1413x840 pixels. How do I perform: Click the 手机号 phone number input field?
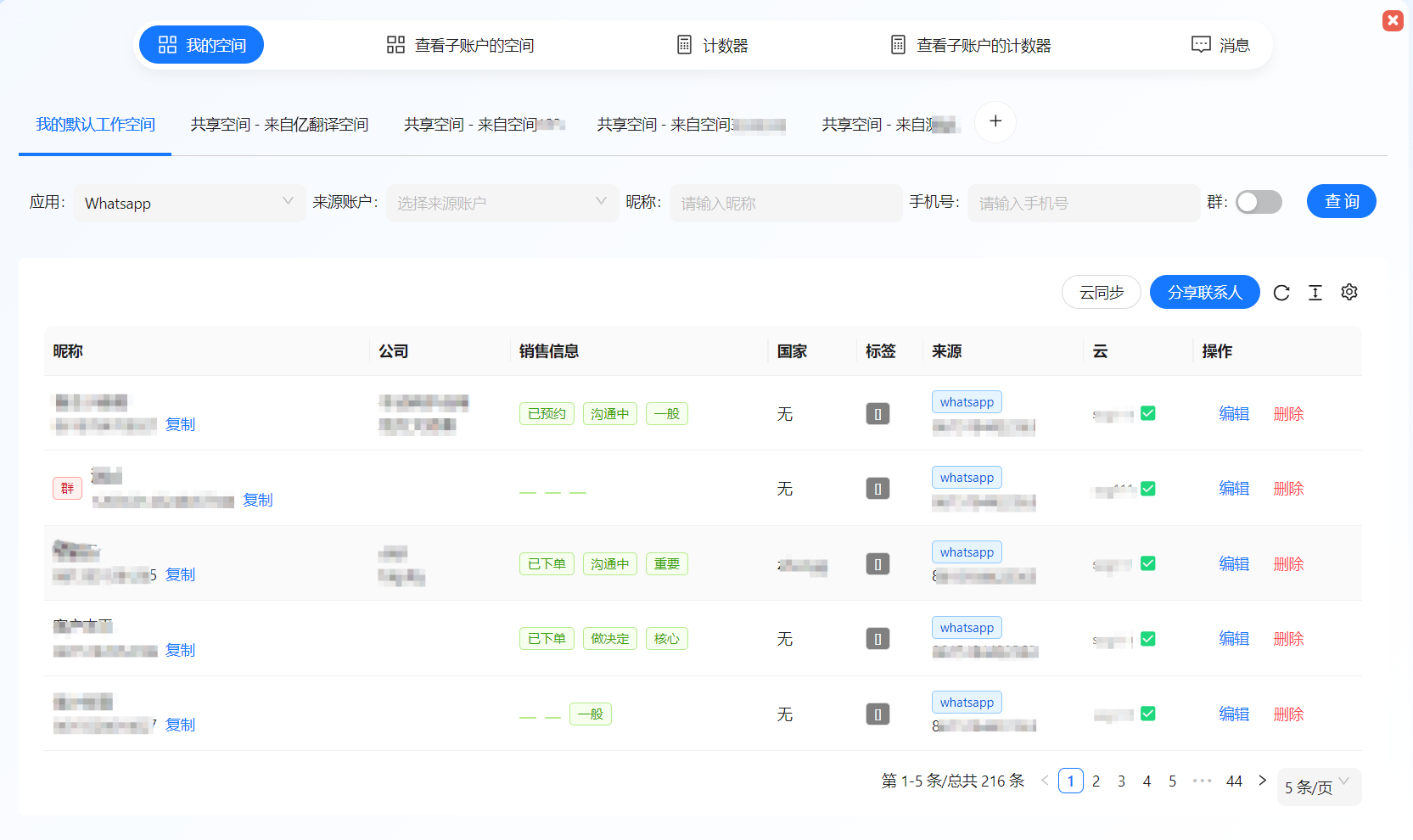(1084, 203)
